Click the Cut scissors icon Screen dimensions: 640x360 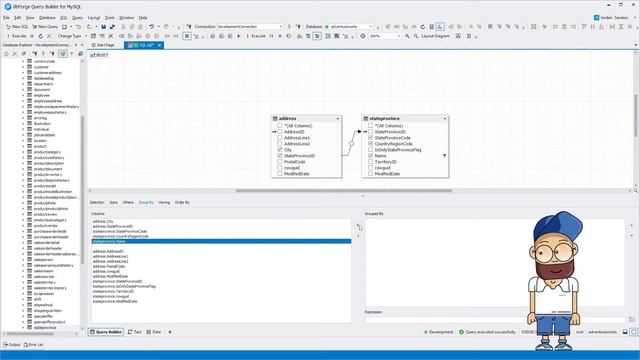coord(123,27)
